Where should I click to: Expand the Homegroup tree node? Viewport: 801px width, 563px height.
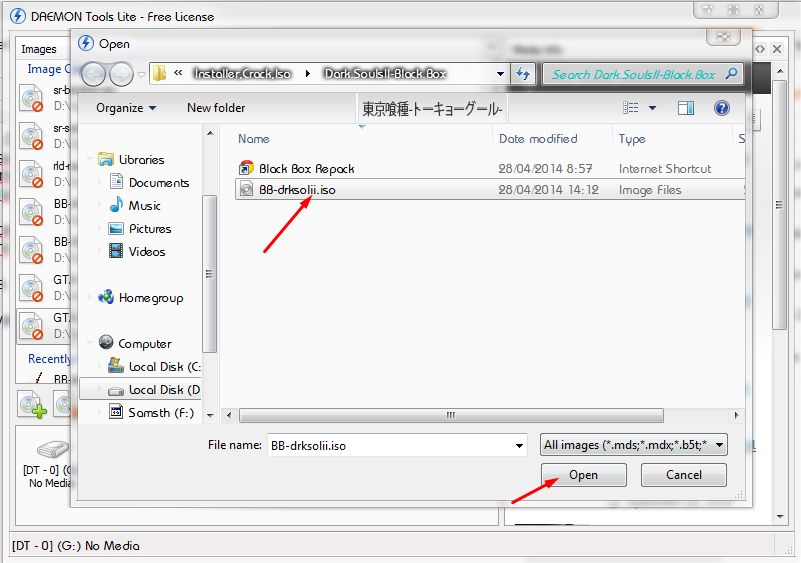tap(90, 297)
